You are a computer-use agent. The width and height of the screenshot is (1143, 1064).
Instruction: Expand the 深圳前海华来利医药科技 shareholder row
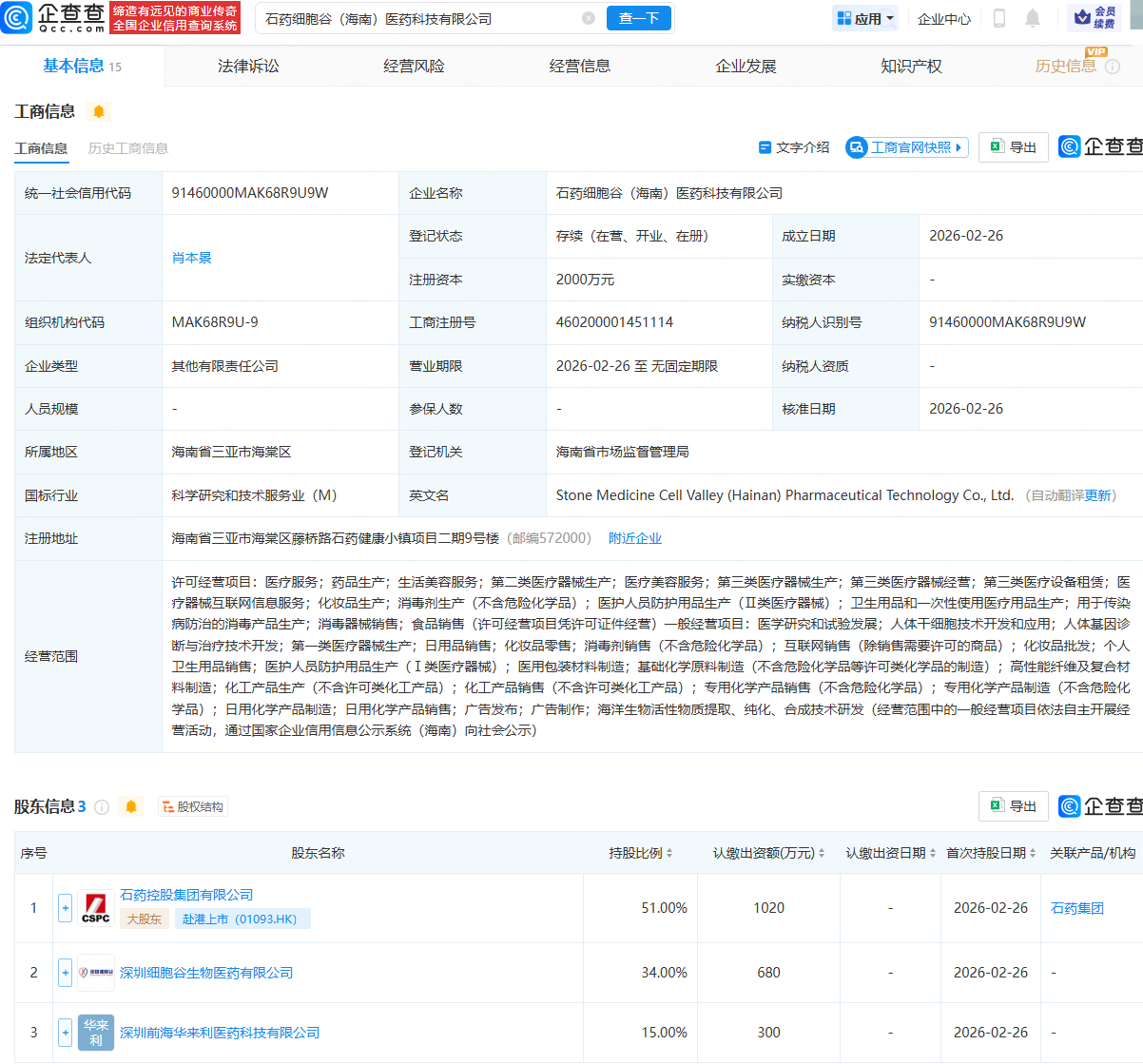coord(64,1032)
